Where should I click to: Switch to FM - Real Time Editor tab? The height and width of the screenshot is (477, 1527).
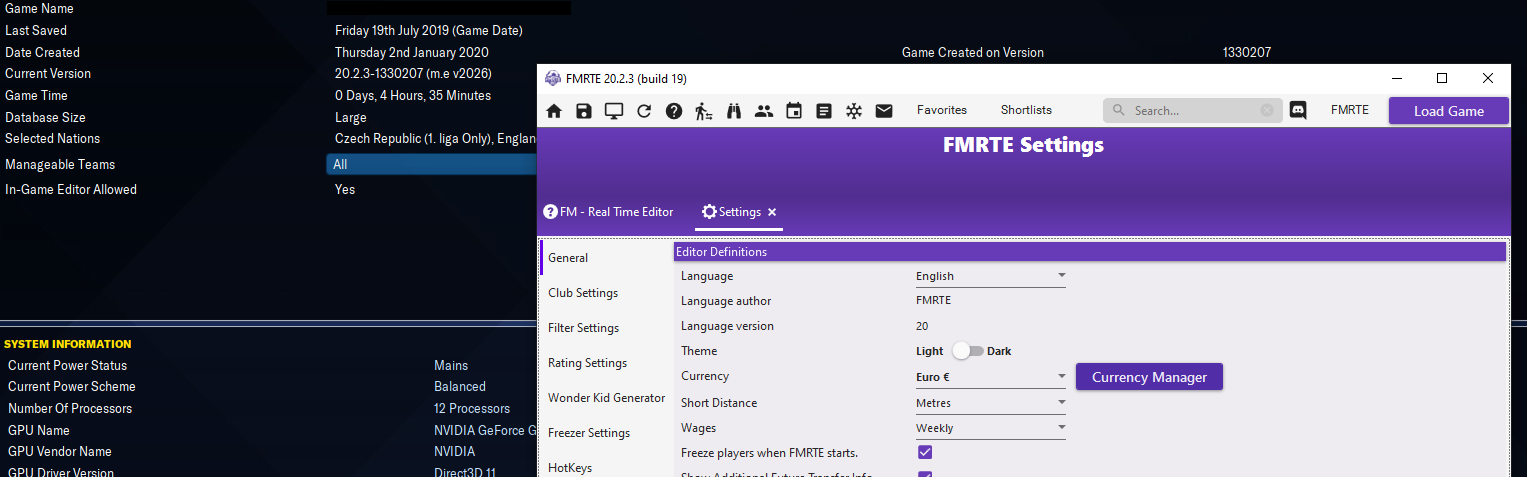tap(608, 212)
